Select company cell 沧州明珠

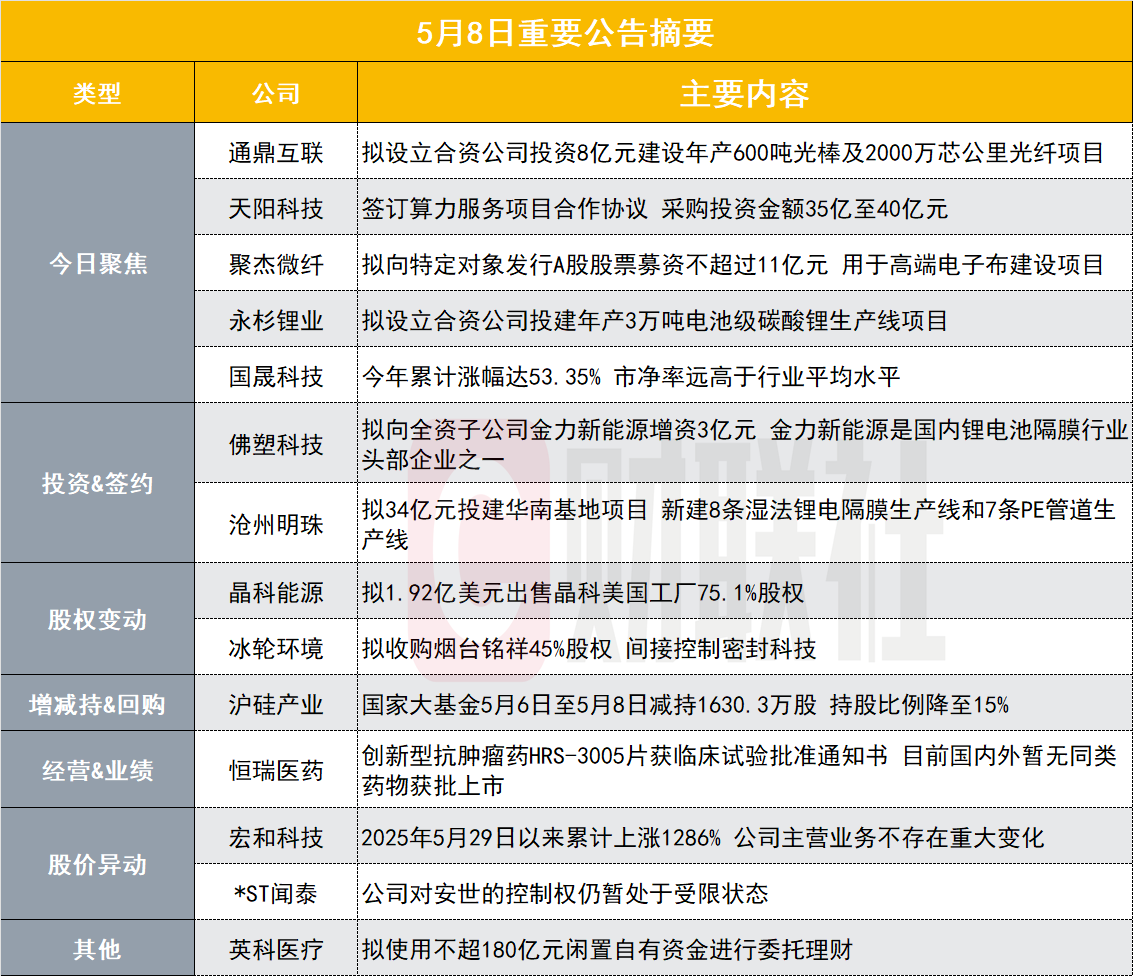(276, 524)
